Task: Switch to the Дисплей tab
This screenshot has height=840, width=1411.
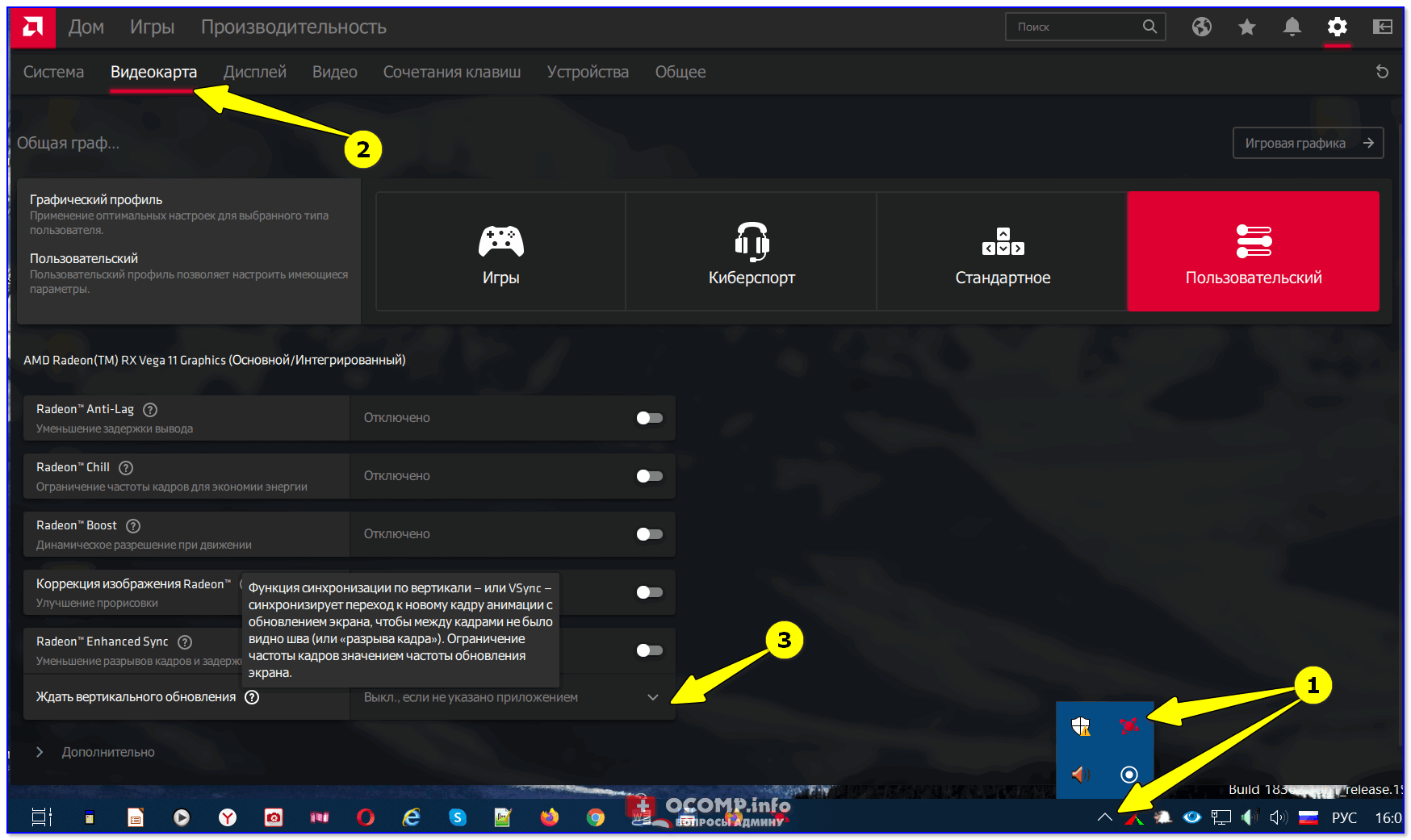Action: pyautogui.click(x=254, y=72)
